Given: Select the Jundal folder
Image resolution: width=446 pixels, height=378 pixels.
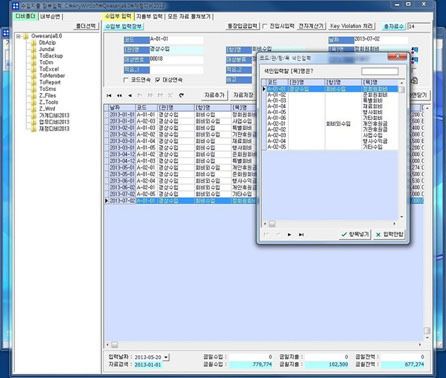Looking at the screenshot, I should [47, 49].
